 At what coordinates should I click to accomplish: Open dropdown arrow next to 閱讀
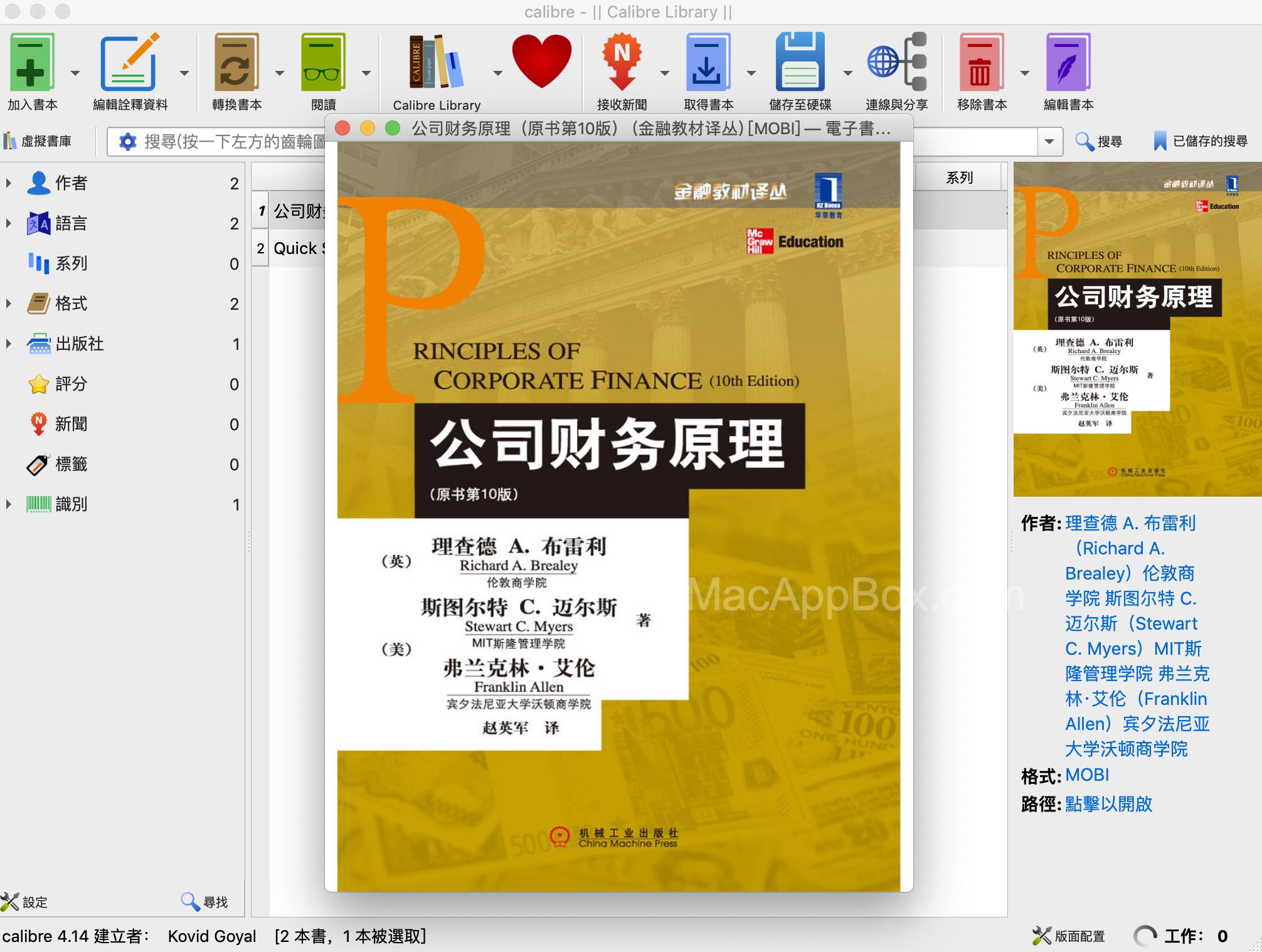click(x=366, y=73)
